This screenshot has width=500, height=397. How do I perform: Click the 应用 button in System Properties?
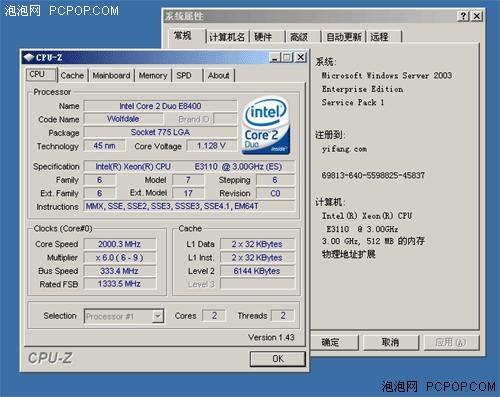(451, 342)
